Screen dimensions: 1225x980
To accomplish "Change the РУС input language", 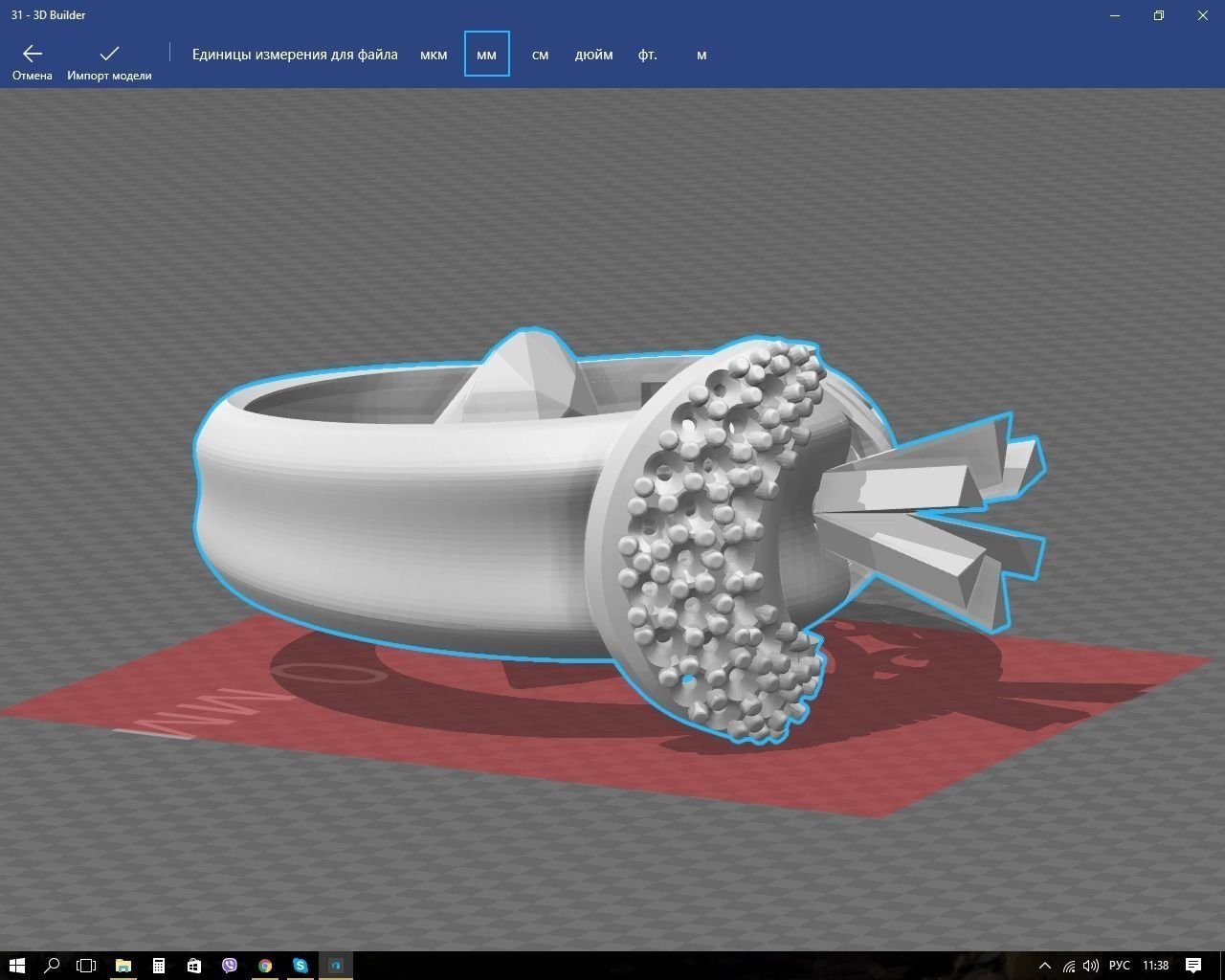I will click(x=1119, y=966).
